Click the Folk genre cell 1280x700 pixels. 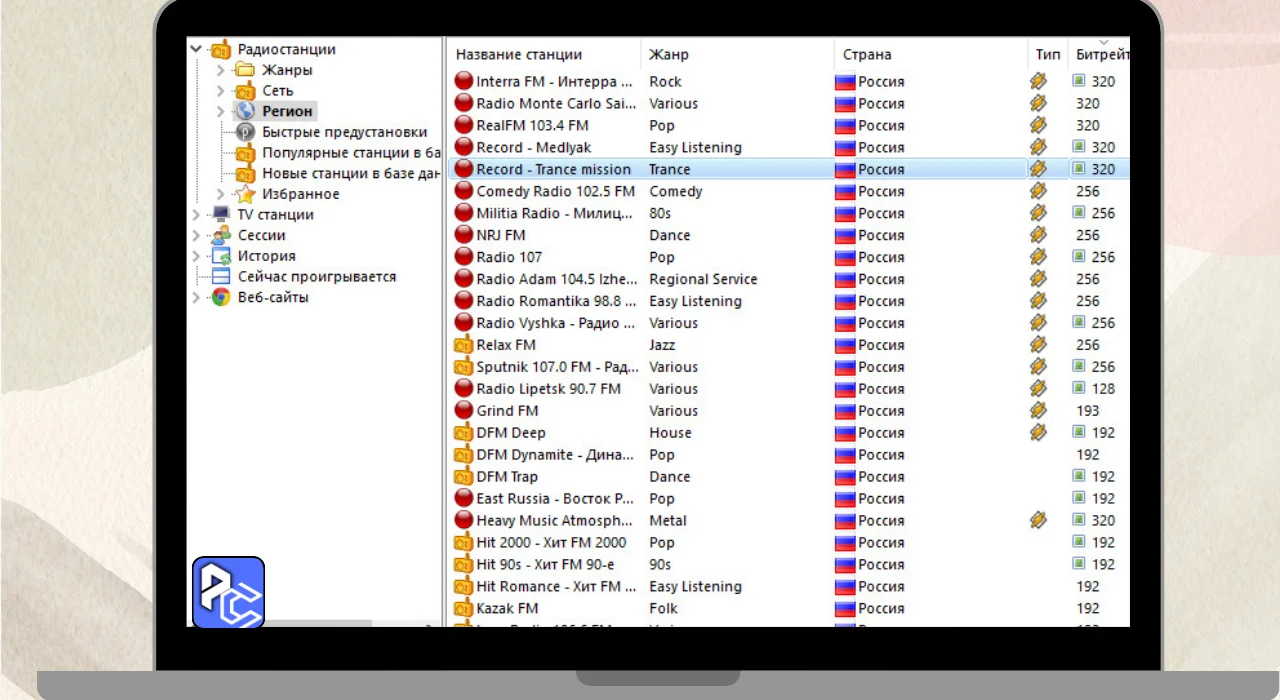point(663,608)
